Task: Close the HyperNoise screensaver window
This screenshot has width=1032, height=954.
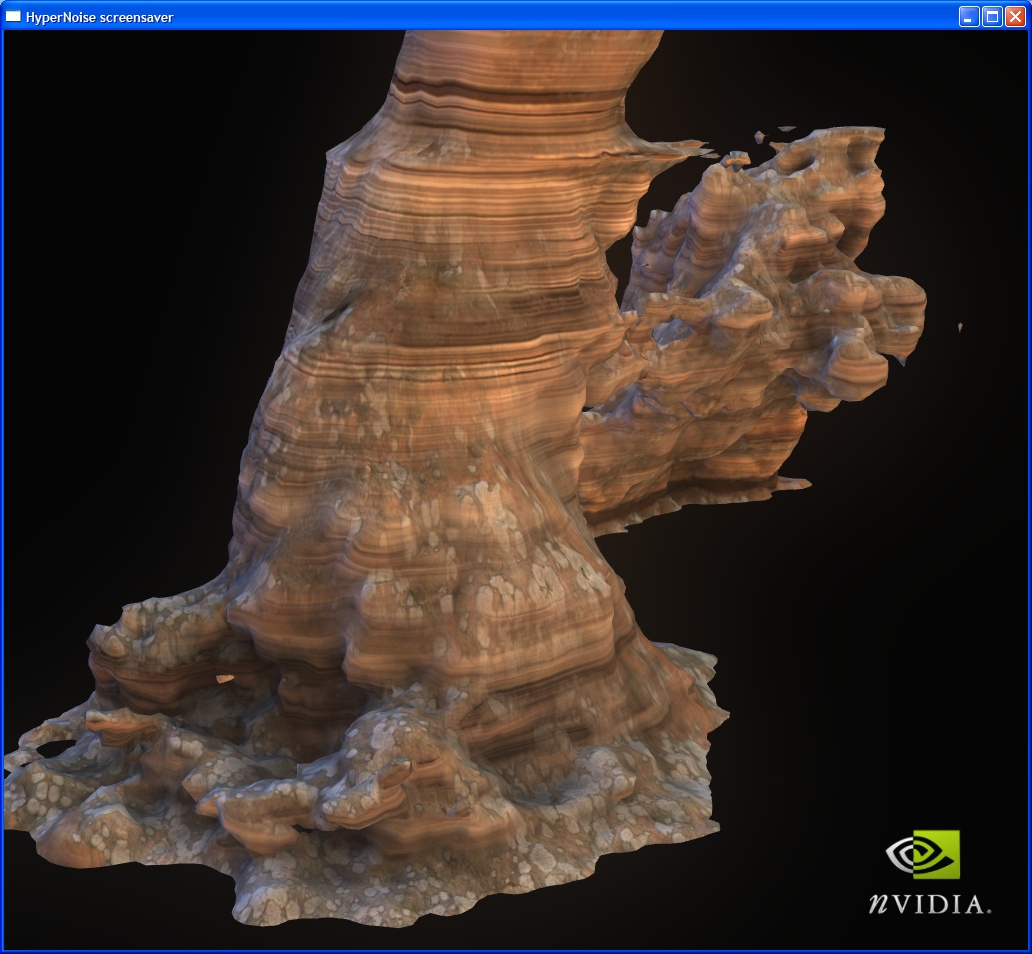Action: [1015, 16]
